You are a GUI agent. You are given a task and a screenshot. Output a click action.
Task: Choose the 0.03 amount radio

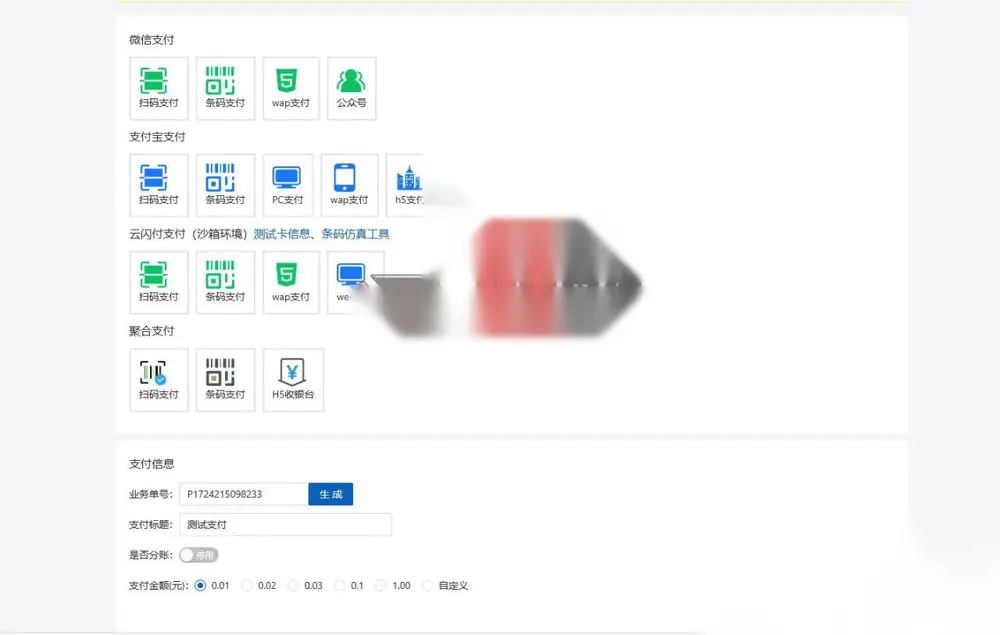[x=293, y=585]
